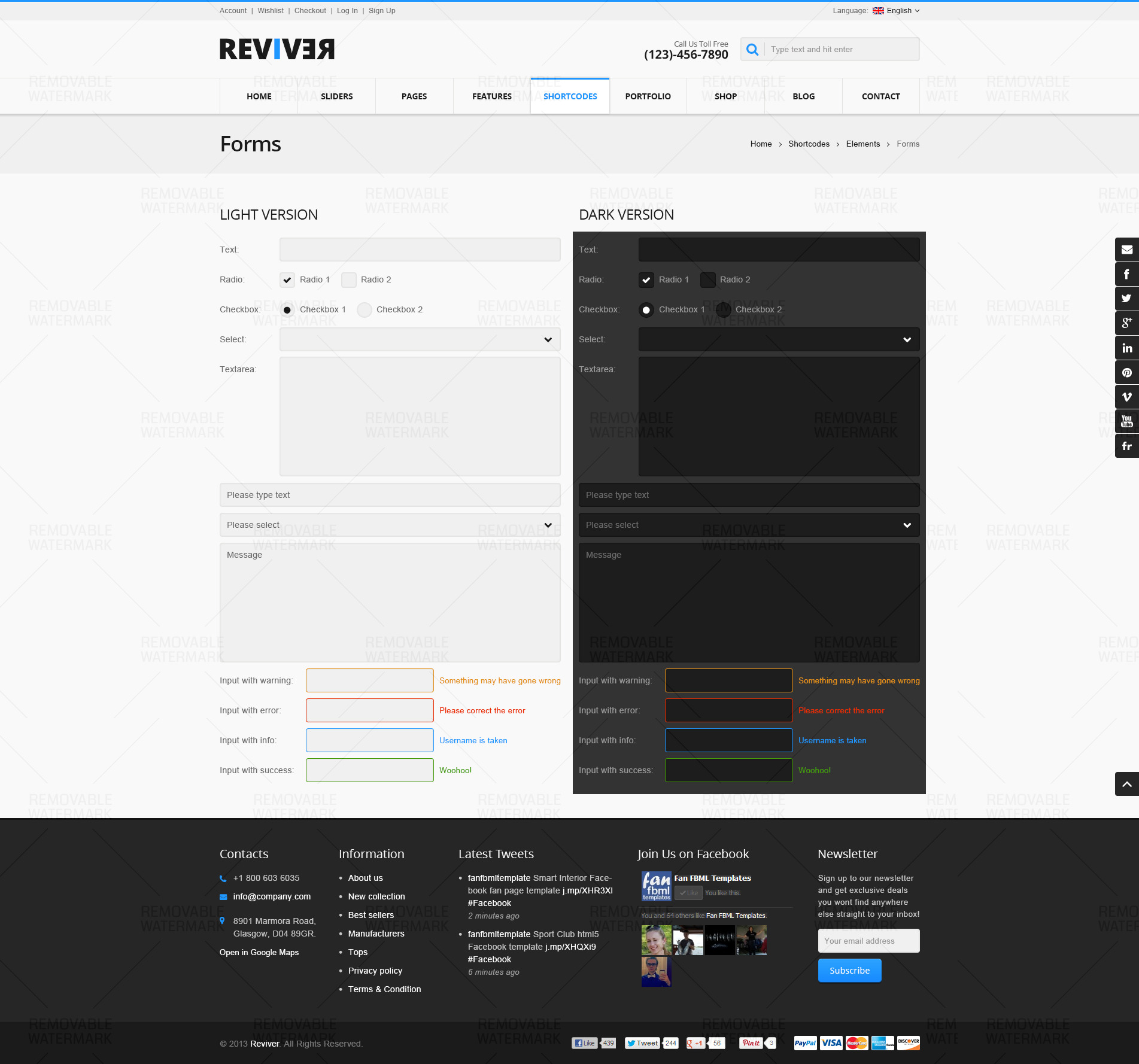The width and height of the screenshot is (1139, 1064).
Task: Toggle Radio 1 in the light form
Action: click(x=287, y=280)
